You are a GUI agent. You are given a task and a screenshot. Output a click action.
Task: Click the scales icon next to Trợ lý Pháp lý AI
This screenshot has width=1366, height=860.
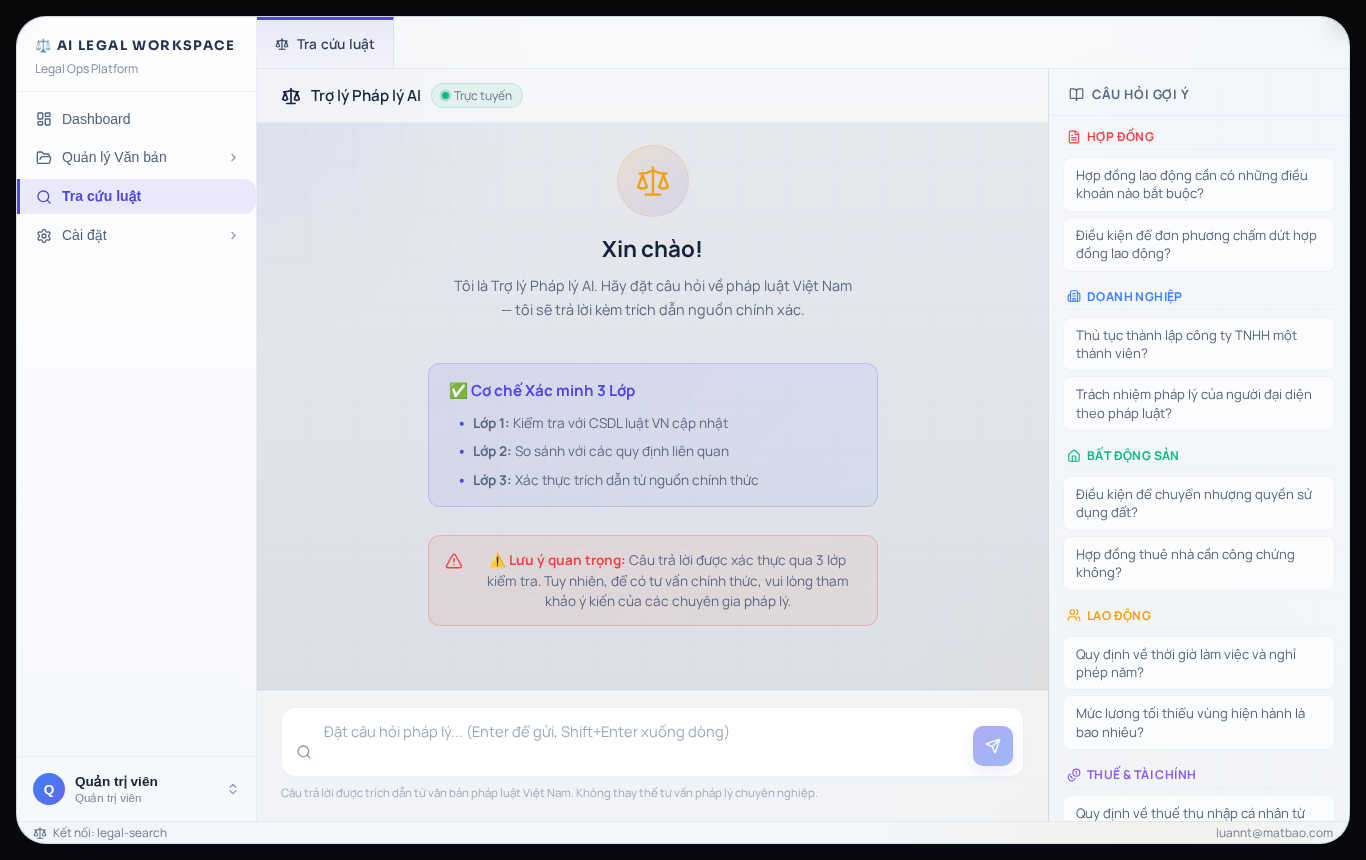(x=291, y=96)
